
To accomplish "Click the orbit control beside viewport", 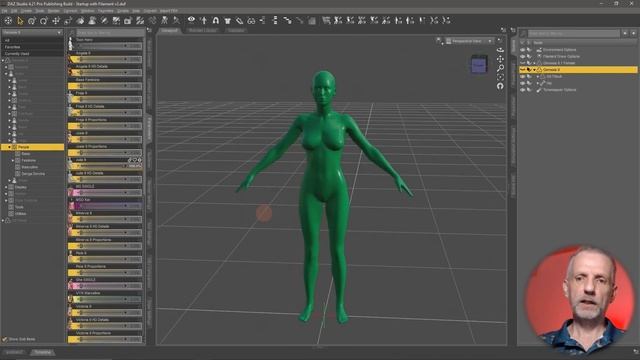I will [500, 50].
